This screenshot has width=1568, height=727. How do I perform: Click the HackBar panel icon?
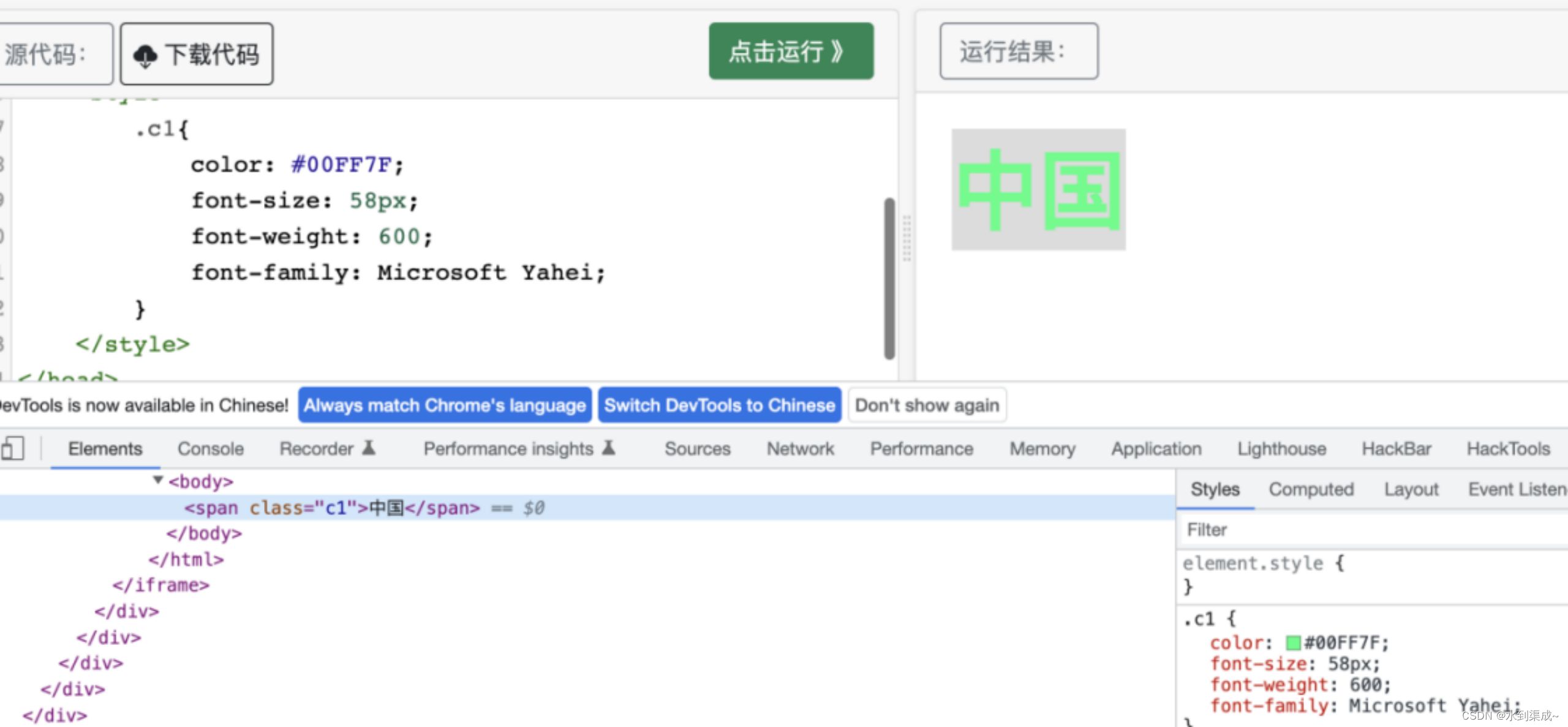pos(1396,448)
